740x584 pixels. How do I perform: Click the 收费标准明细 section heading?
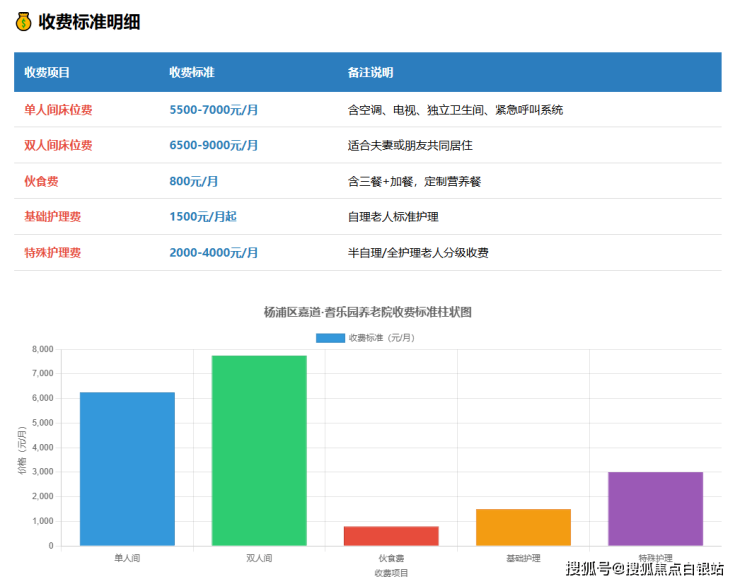(89, 22)
